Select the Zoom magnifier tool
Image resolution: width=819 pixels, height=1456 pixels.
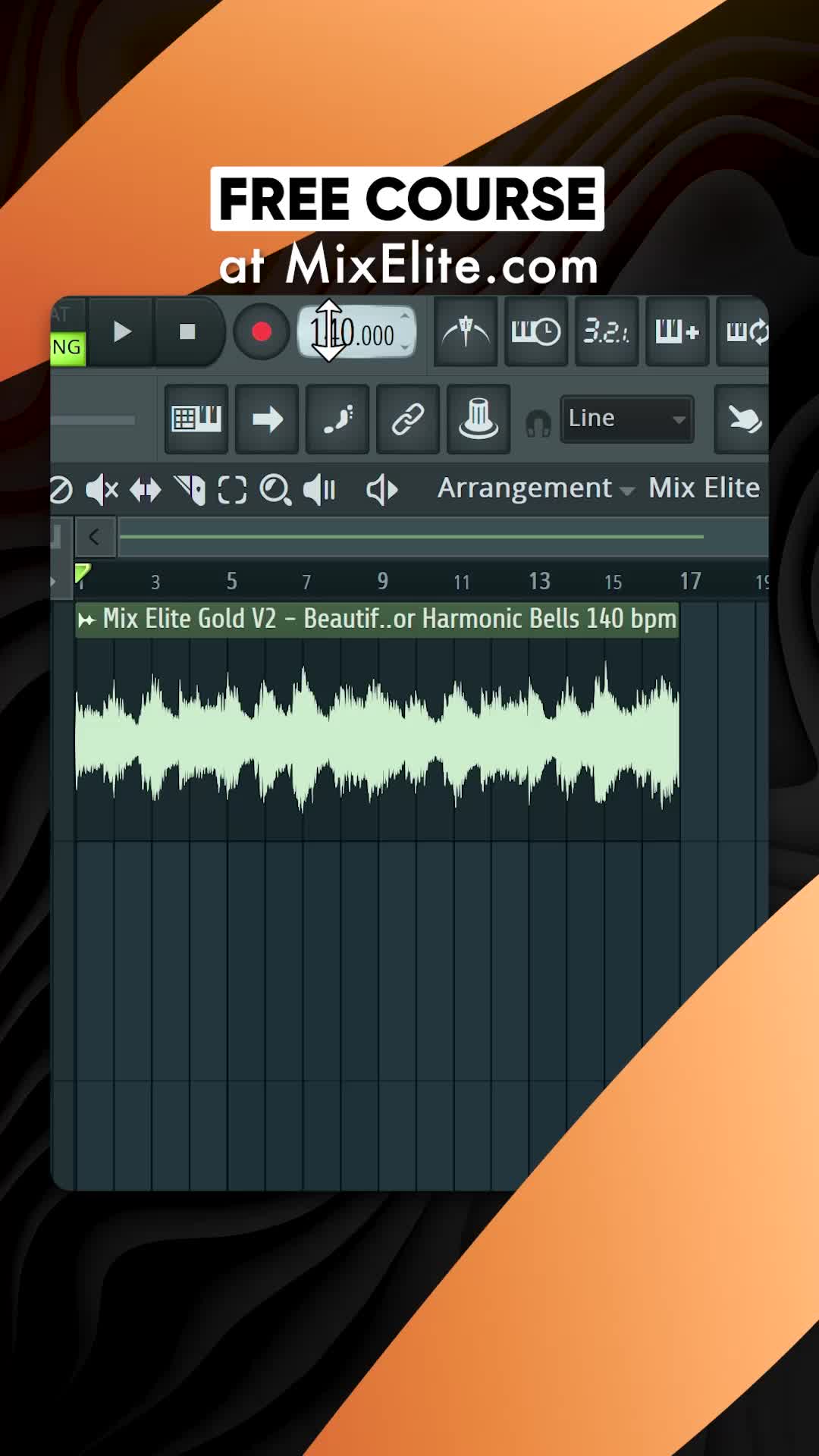pyautogui.click(x=275, y=490)
